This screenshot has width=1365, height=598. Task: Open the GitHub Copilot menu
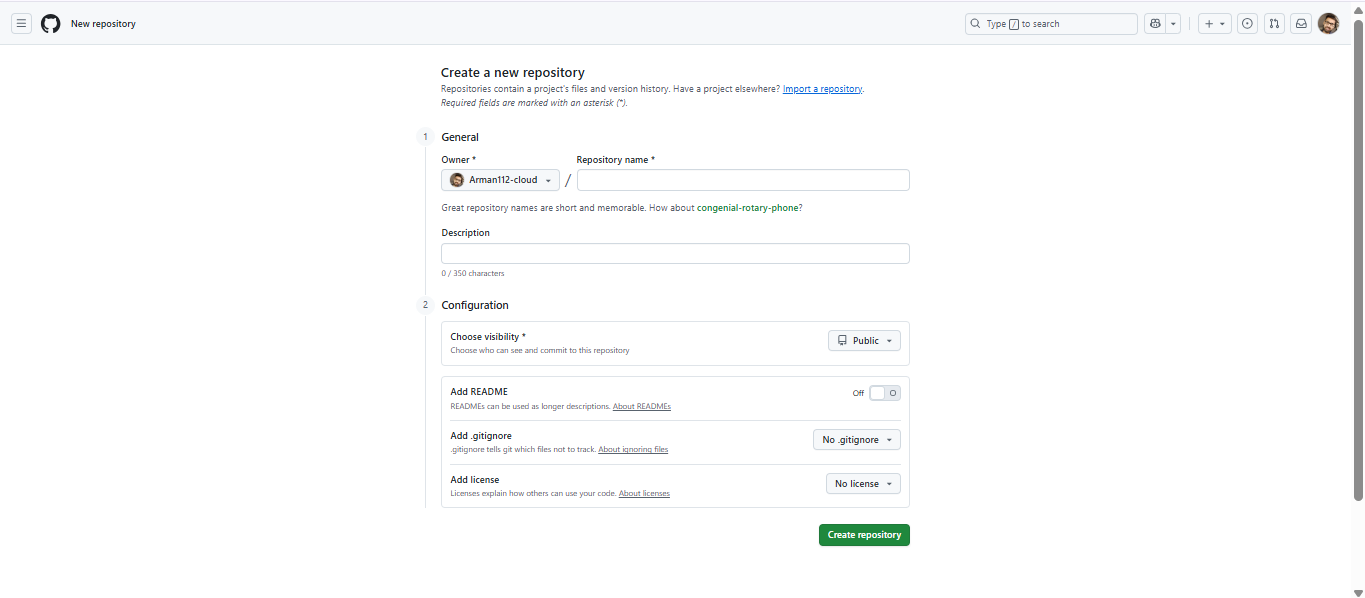tap(1155, 23)
